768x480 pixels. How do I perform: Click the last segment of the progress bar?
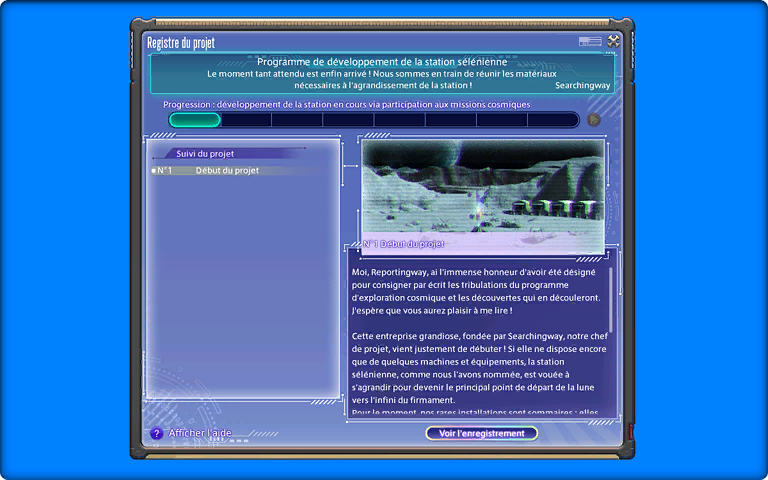(553, 120)
